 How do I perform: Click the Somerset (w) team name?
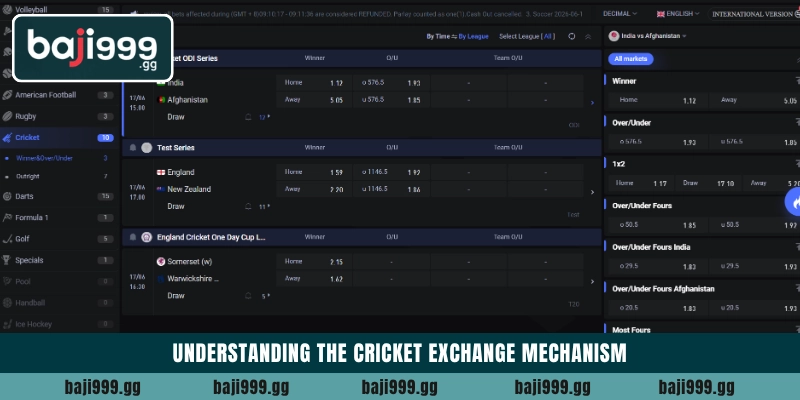click(x=189, y=262)
